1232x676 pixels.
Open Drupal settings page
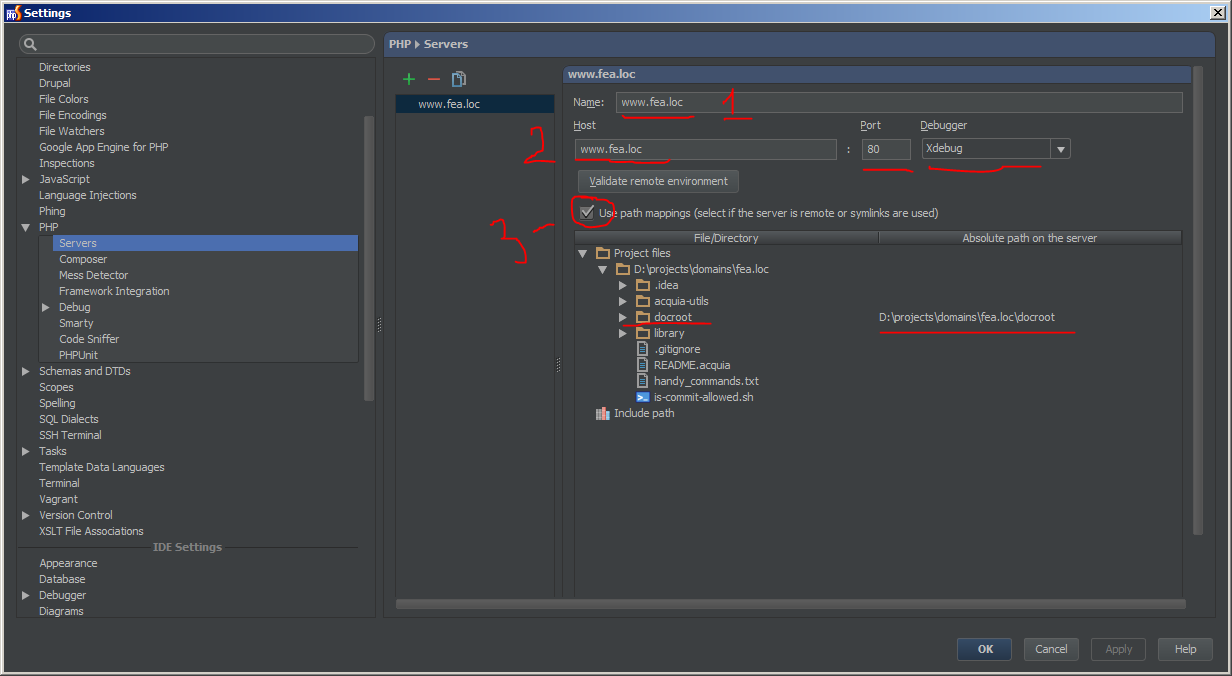[x=55, y=83]
